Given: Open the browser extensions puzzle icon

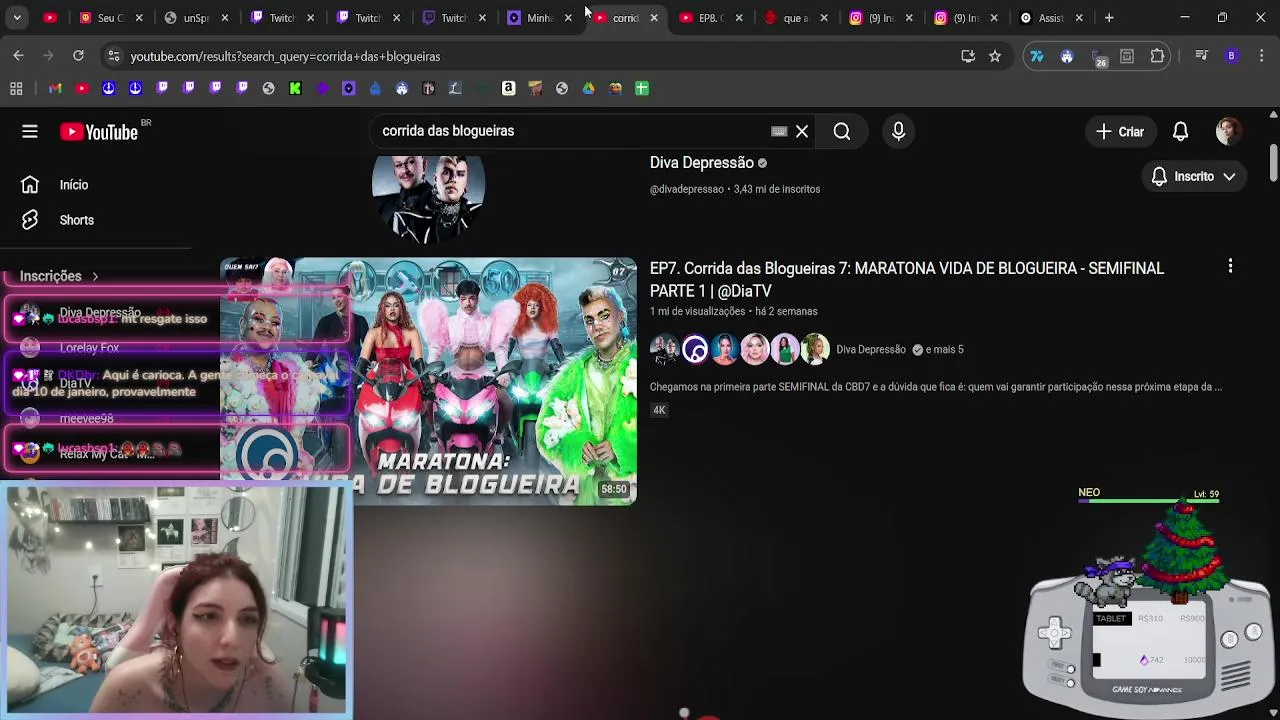Looking at the screenshot, I should click(x=1157, y=56).
